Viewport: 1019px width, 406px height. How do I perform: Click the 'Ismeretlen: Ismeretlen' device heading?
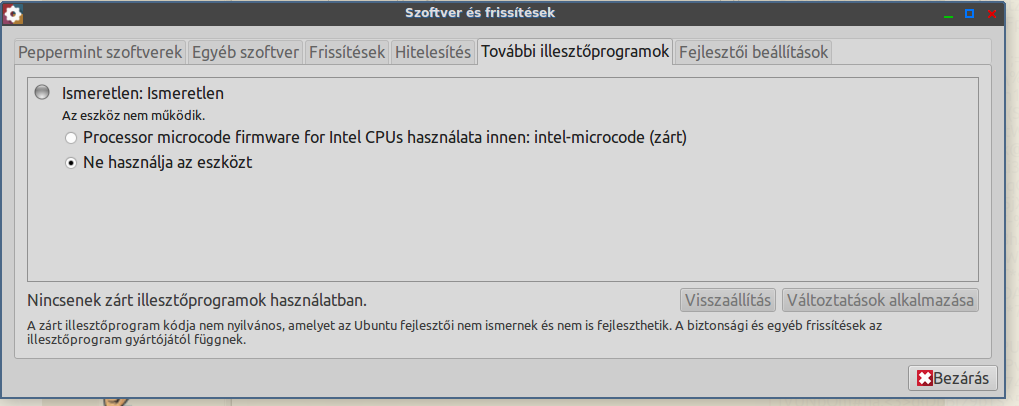pos(143,93)
